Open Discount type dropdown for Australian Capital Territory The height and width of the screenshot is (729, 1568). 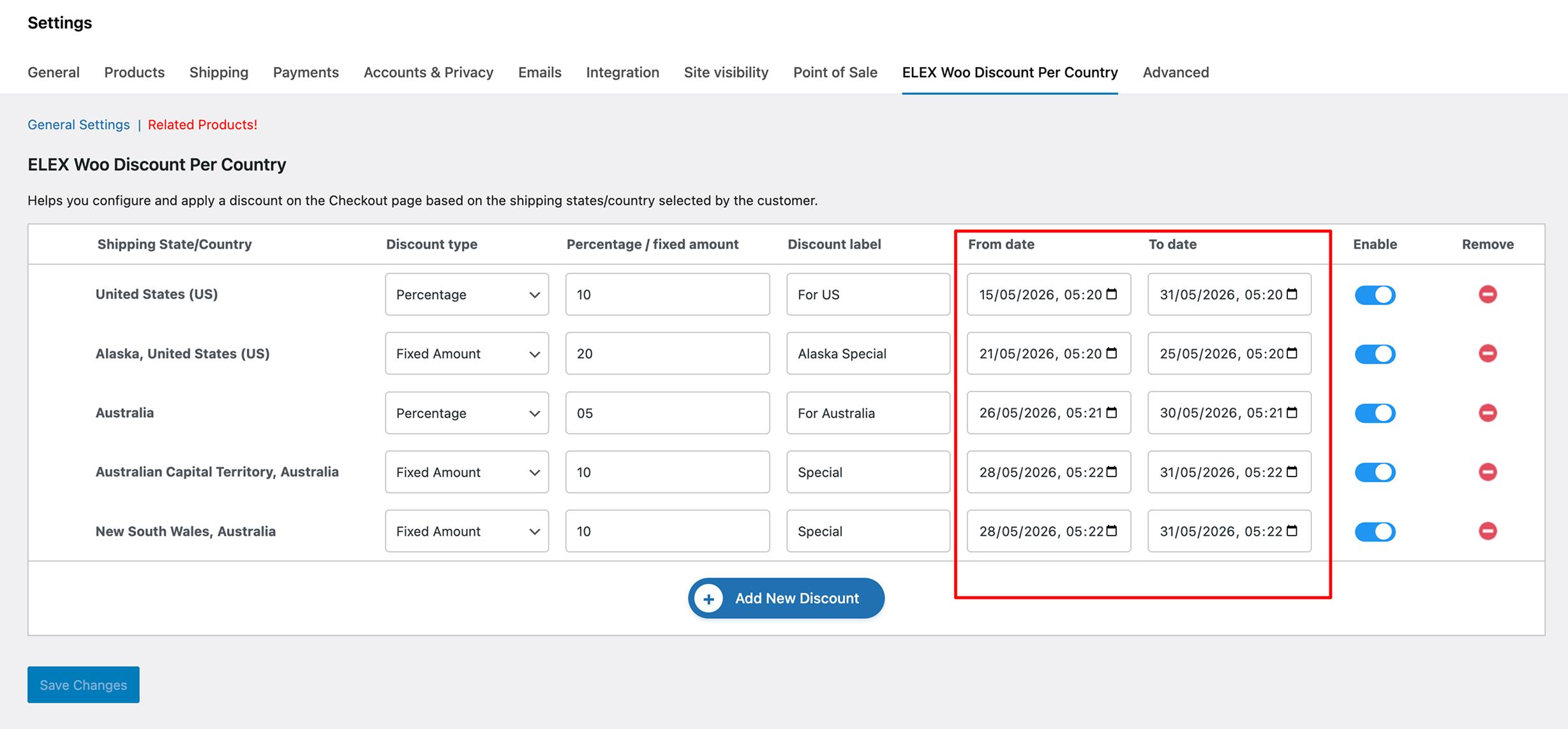click(x=467, y=472)
